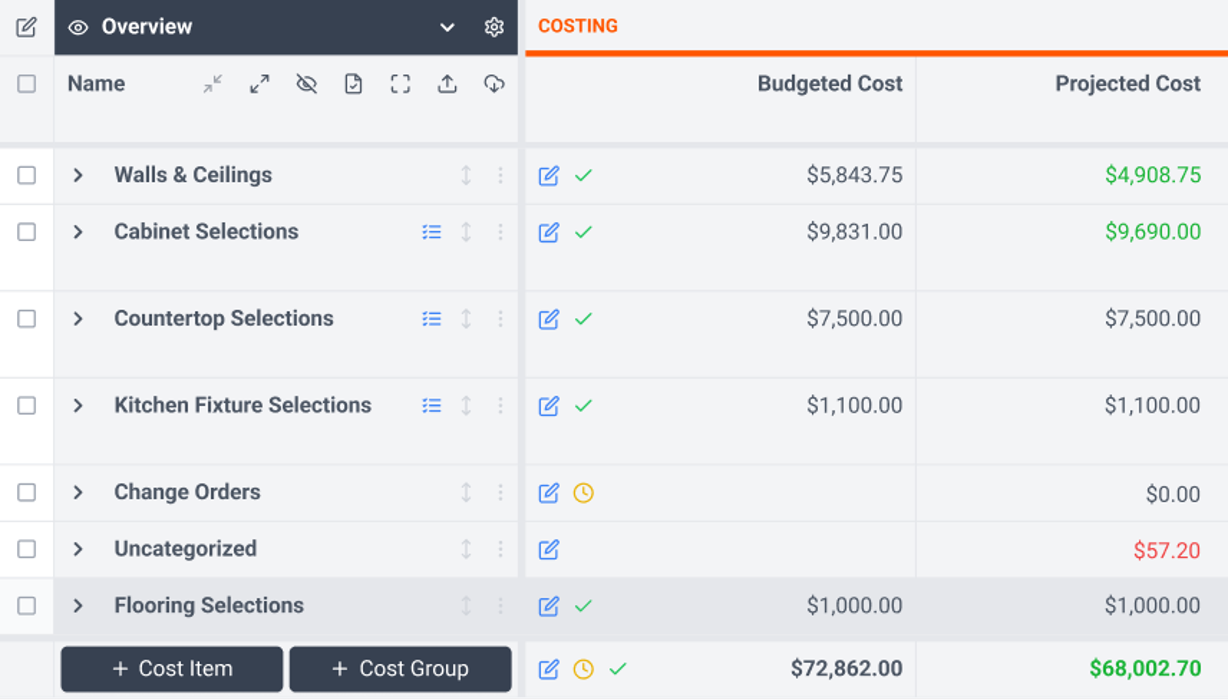Add a new Cost Group
Image resolution: width=1228 pixels, height=700 pixels.
[x=400, y=669]
